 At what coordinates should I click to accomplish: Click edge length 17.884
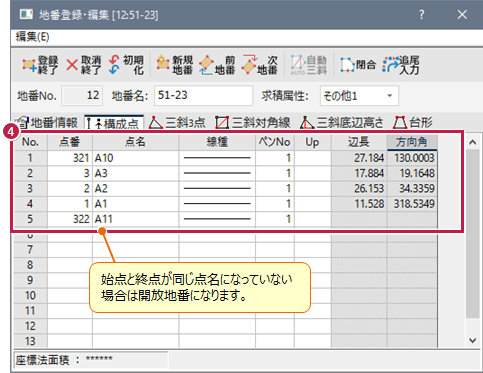tap(359, 173)
